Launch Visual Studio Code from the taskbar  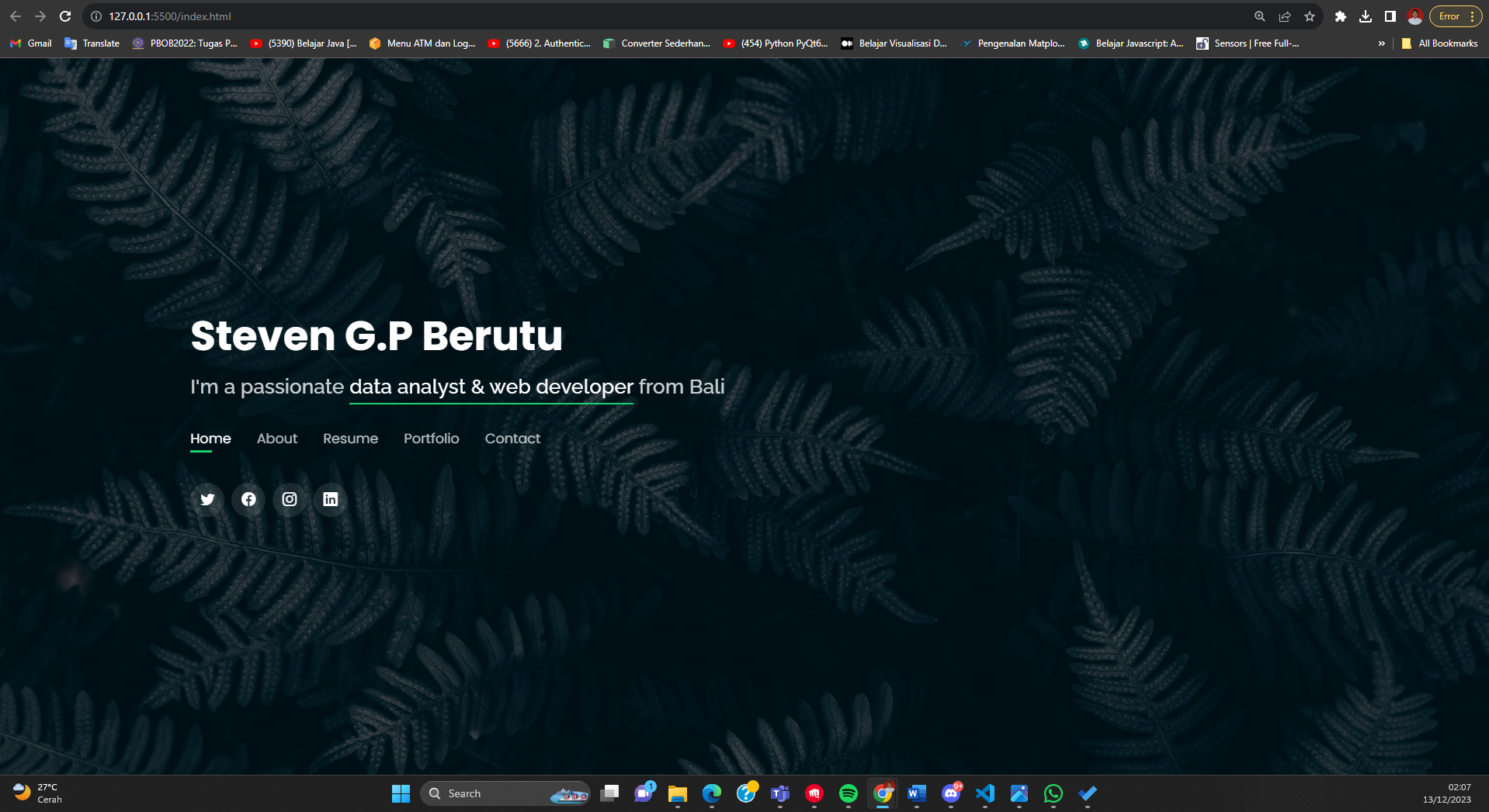pyautogui.click(x=984, y=793)
